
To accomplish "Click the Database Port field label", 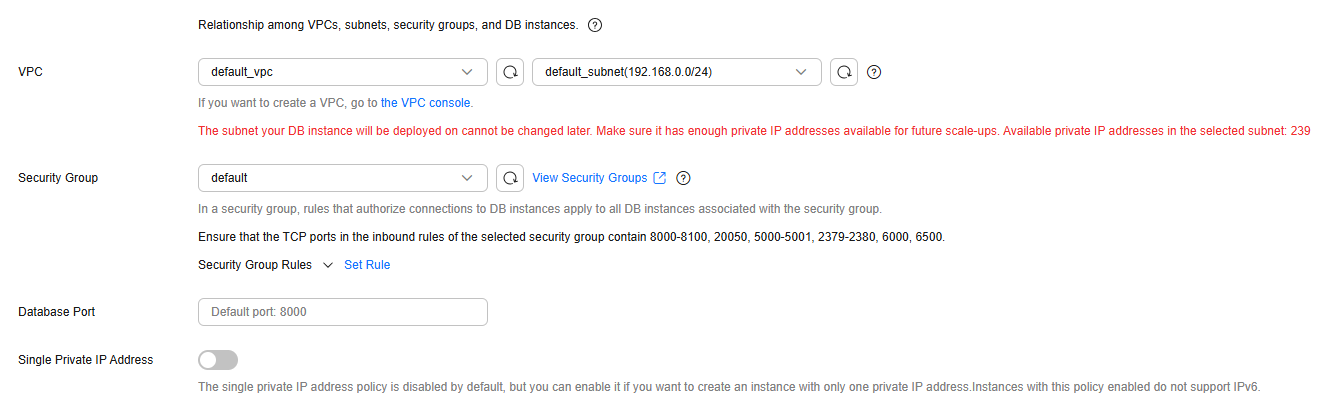I will pos(57,312).
